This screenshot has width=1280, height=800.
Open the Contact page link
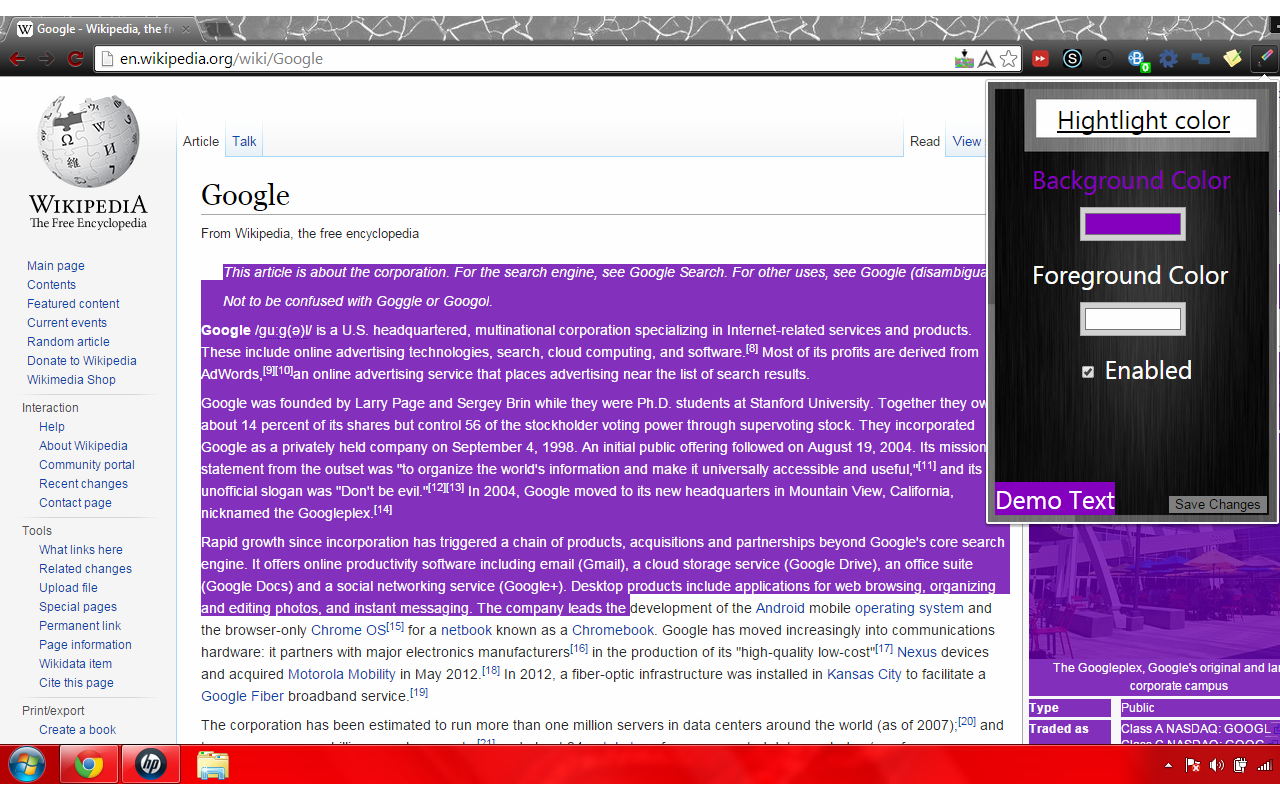point(75,503)
